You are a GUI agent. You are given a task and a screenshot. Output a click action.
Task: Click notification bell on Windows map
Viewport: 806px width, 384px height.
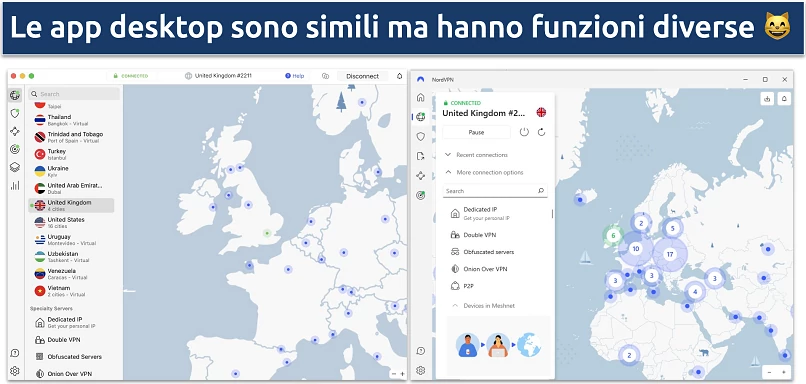click(x=784, y=99)
